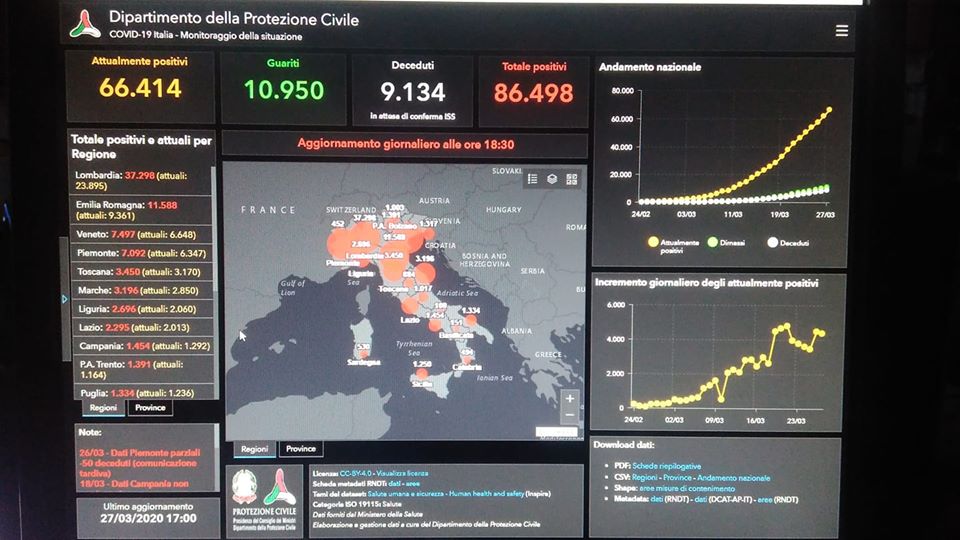
Task: Expand the side panel using the blue arrow
Action: coord(64,299)
